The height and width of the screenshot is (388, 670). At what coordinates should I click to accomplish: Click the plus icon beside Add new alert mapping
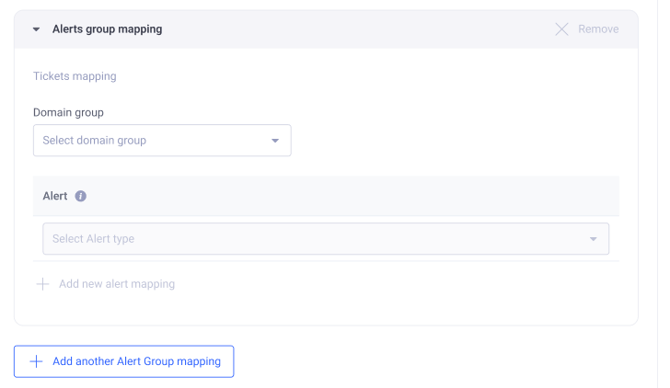(42, 284)
